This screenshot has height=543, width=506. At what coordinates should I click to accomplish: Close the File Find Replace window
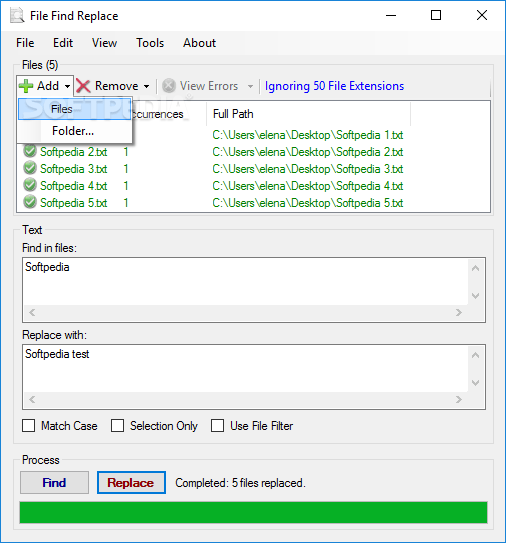tap(482, 16)
